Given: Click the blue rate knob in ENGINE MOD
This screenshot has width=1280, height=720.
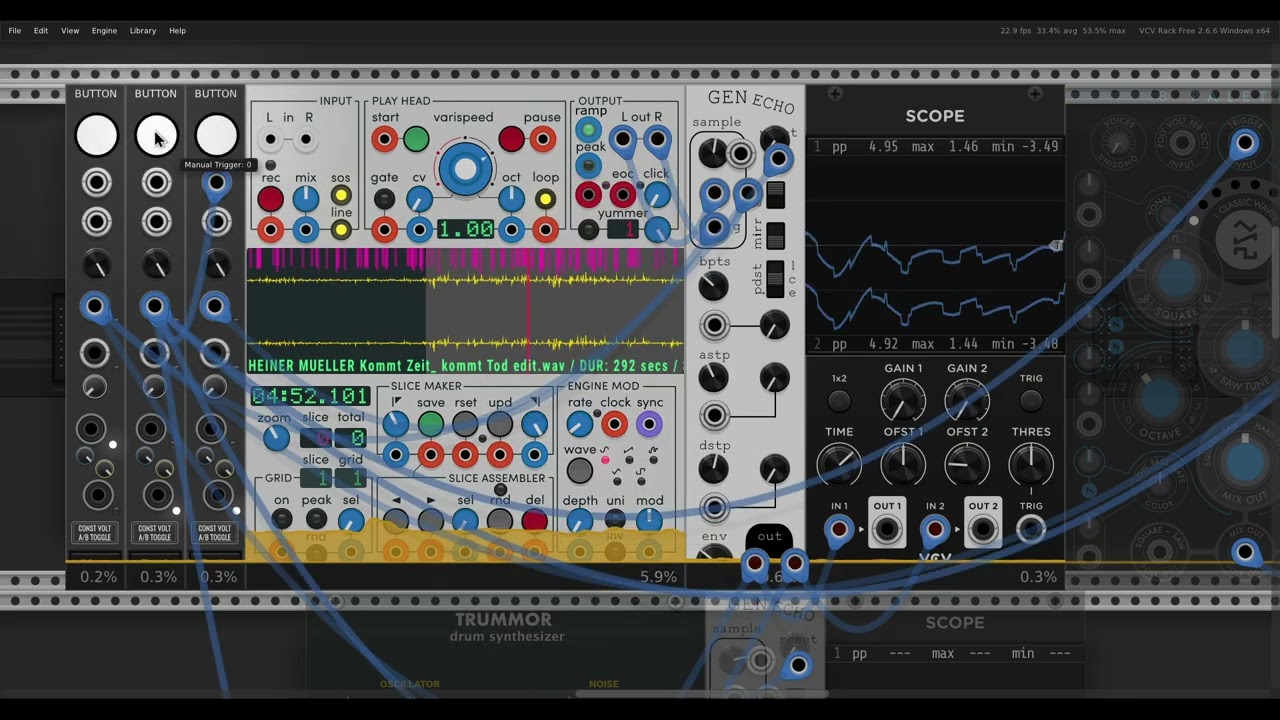Looking at the screenshot, I should tap(579, 424).
